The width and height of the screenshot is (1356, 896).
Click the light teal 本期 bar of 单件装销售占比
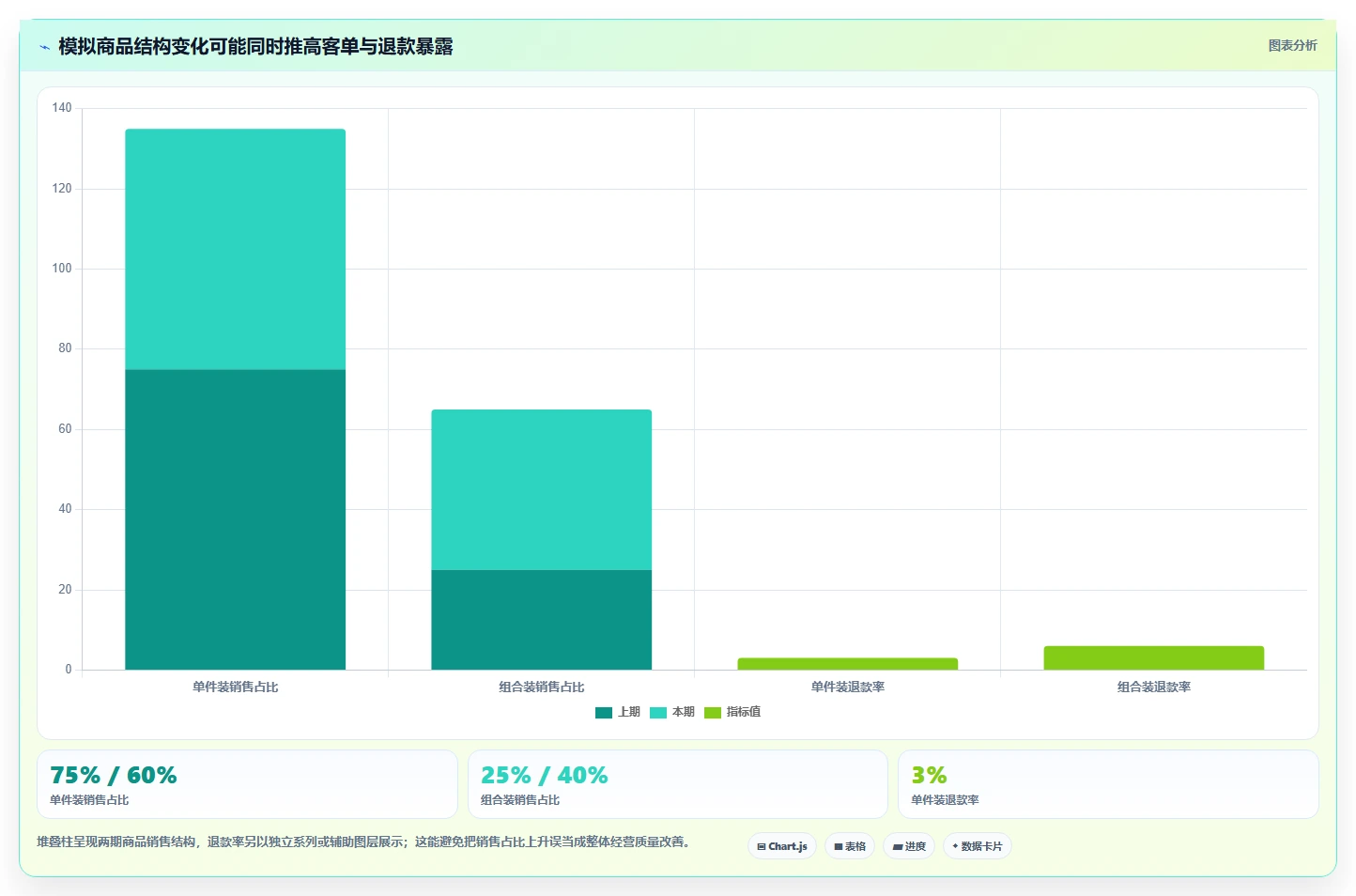[236, 249]
